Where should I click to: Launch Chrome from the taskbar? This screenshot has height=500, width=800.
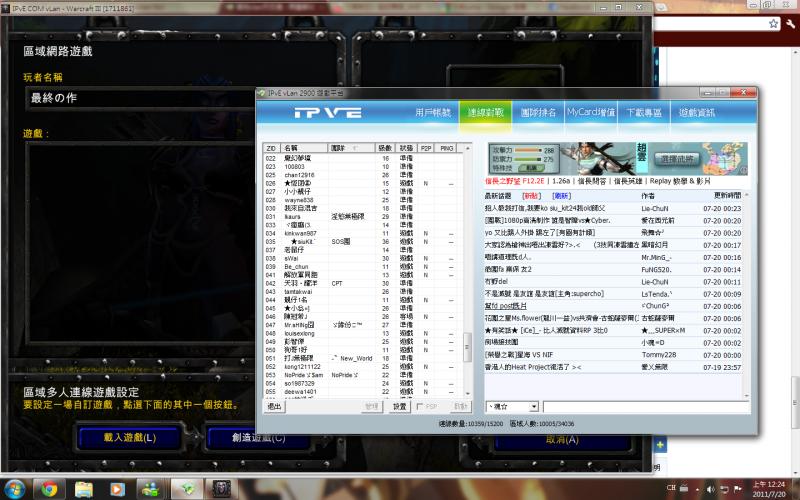point(49,489)
